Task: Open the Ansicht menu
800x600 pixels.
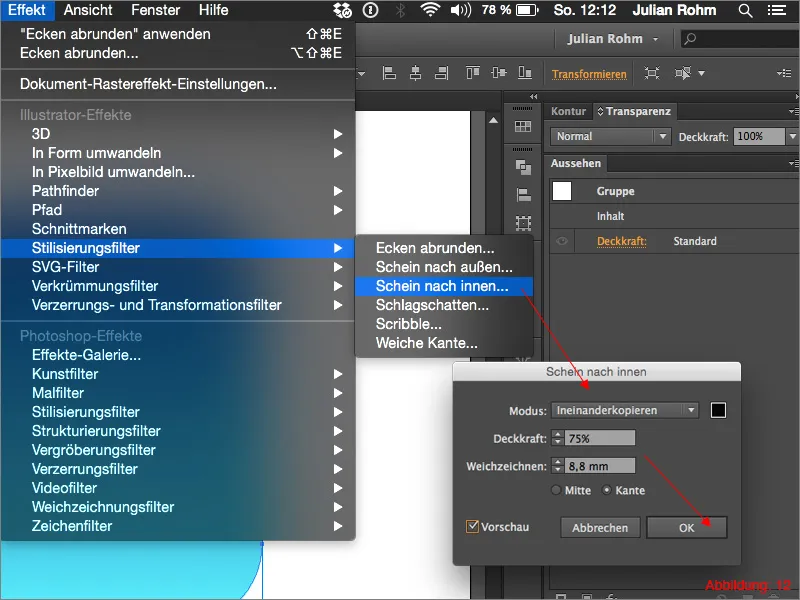Action: pyautogui.click(x=88, y=10)
